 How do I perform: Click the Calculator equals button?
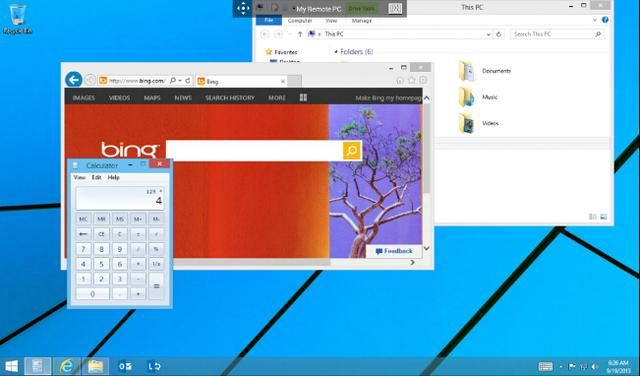(156, 286)
